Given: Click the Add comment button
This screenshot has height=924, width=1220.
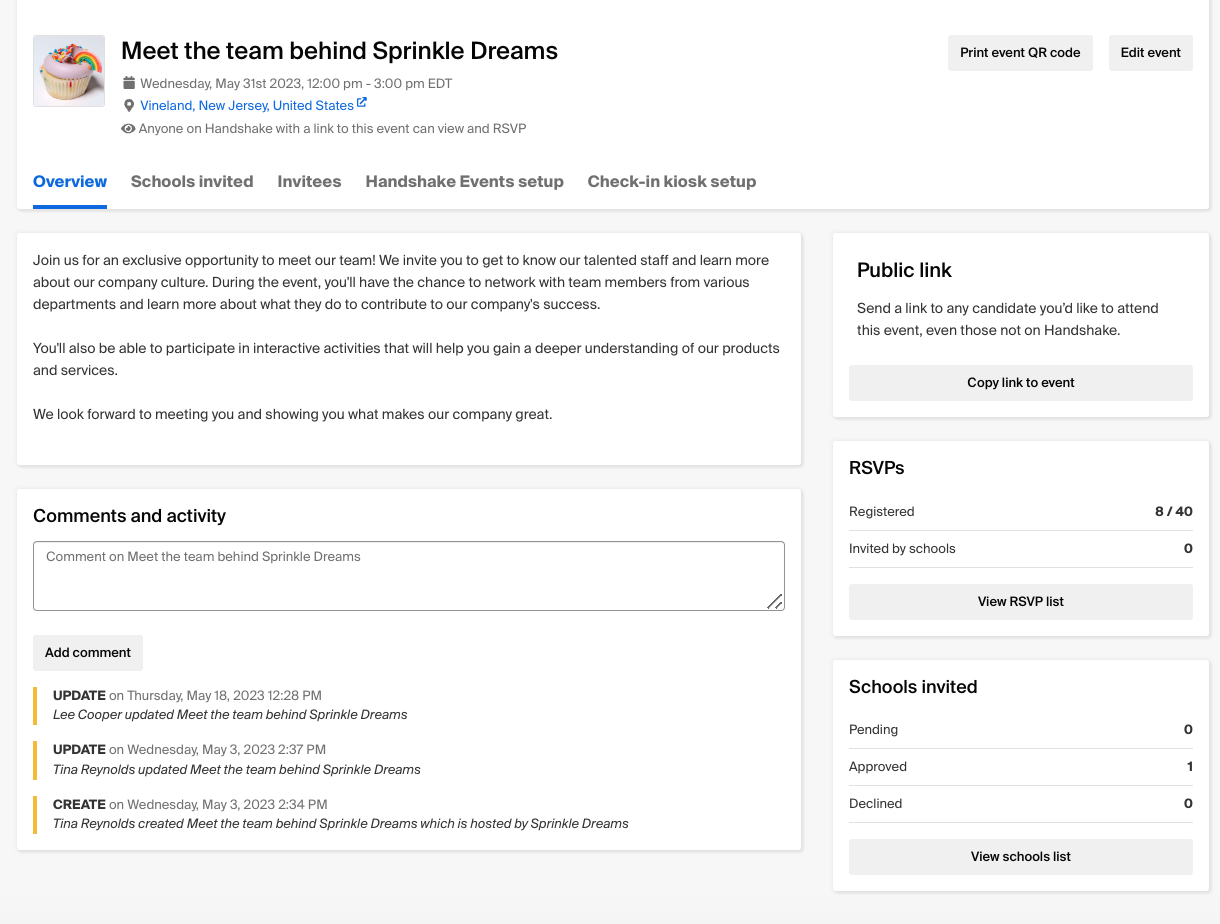Looking at the screenshot, I should [x=88, y=652].
